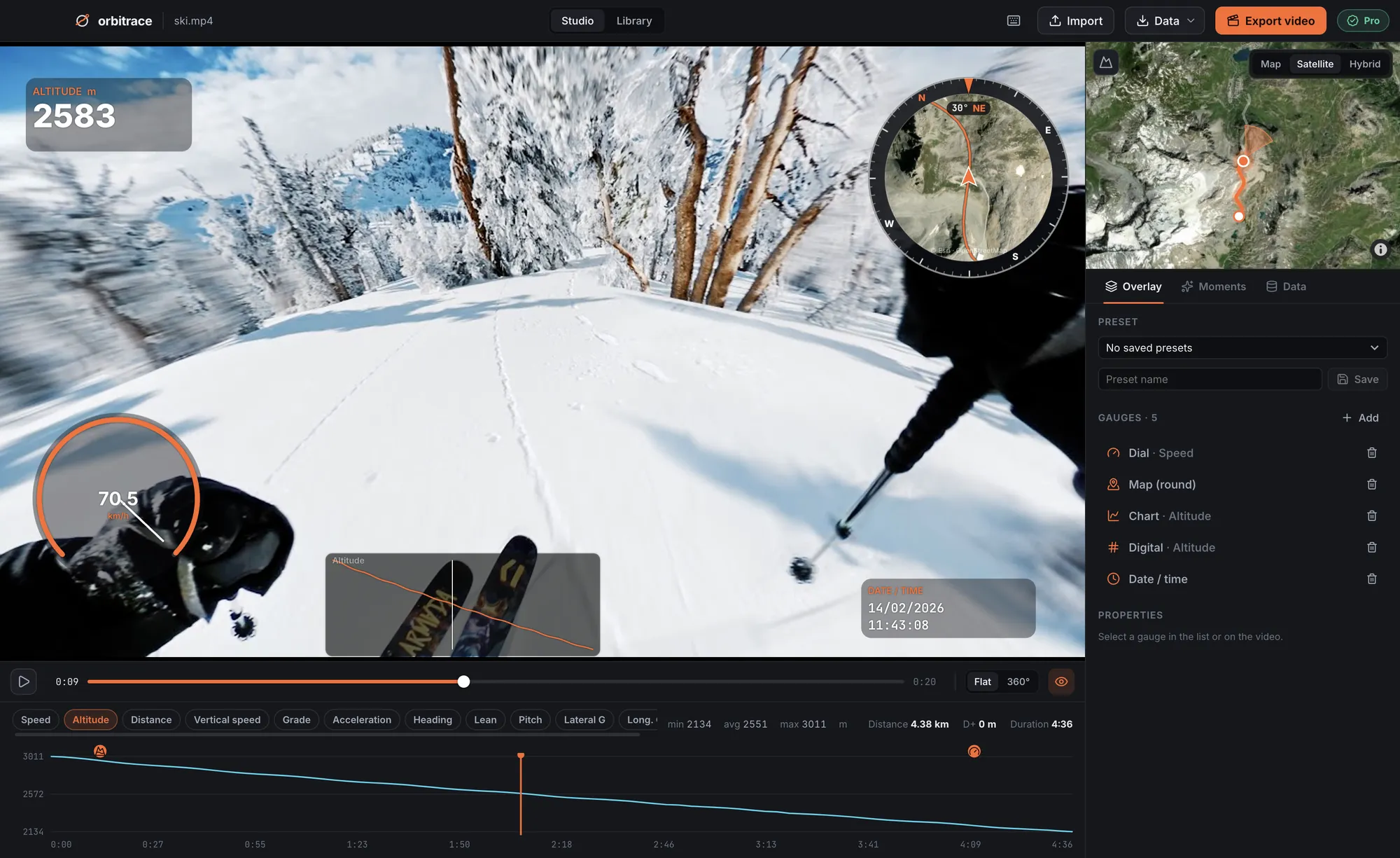This screenshot has width=1400, height=858.
Task: Click the Date / time clock icon
Action: pos(1113,579)
